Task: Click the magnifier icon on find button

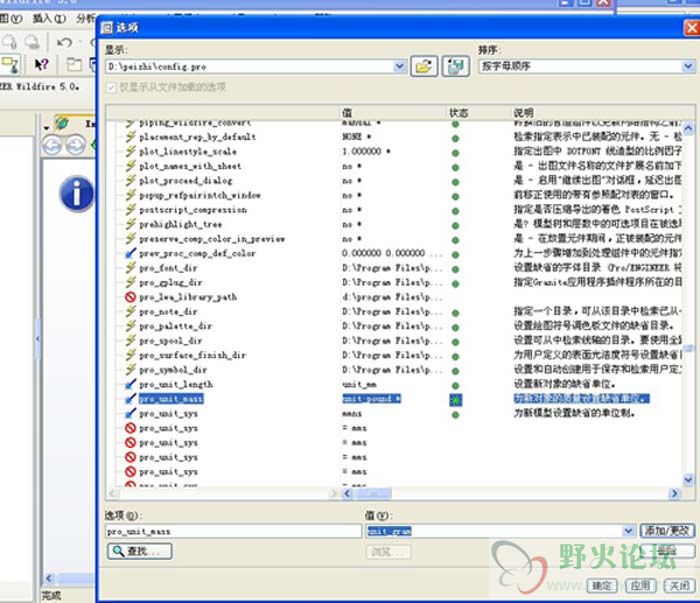Action: (x=118, y=551)
